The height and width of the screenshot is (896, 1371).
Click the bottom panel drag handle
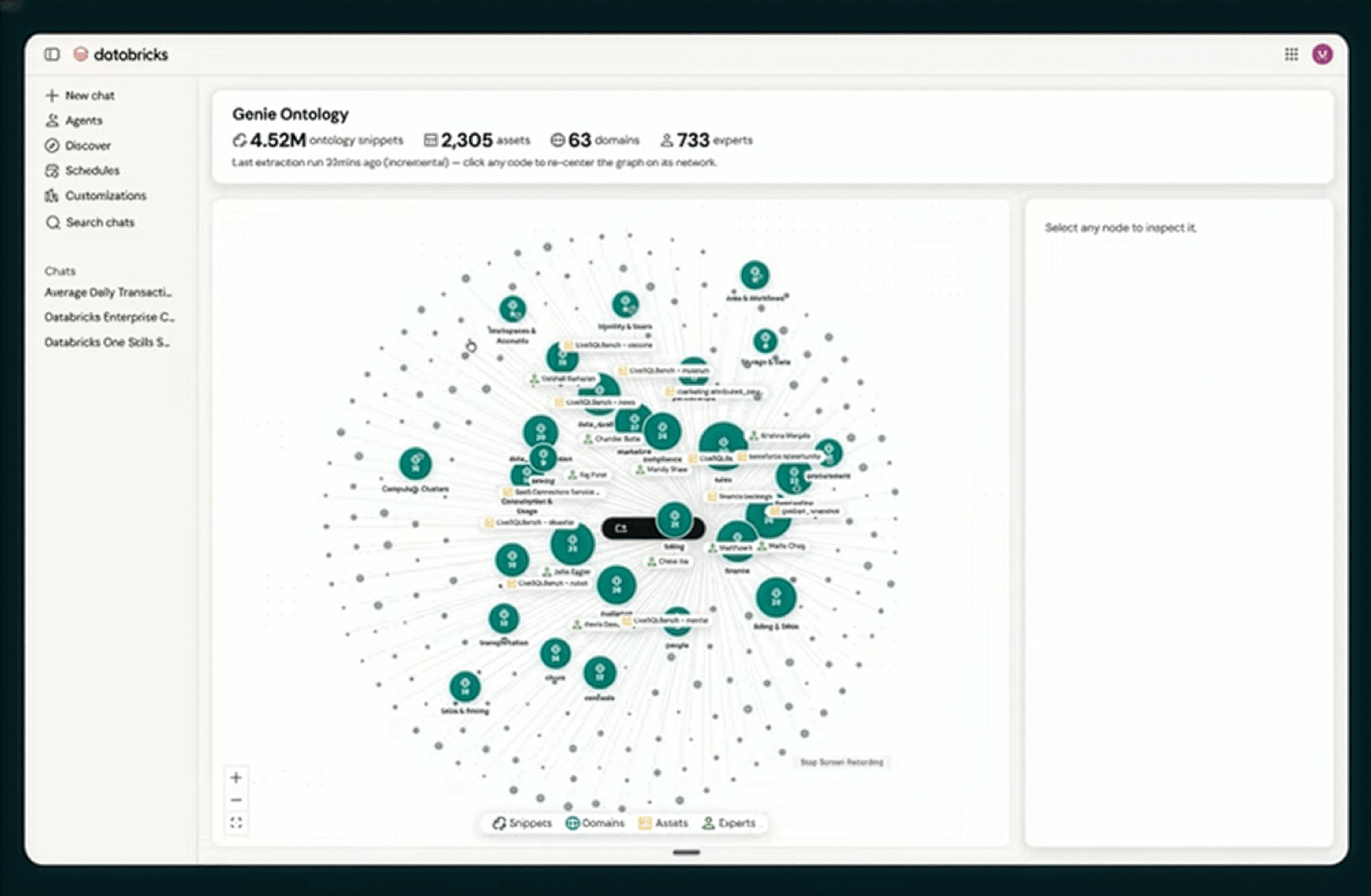pyautogui.click(x=686, y=852)
